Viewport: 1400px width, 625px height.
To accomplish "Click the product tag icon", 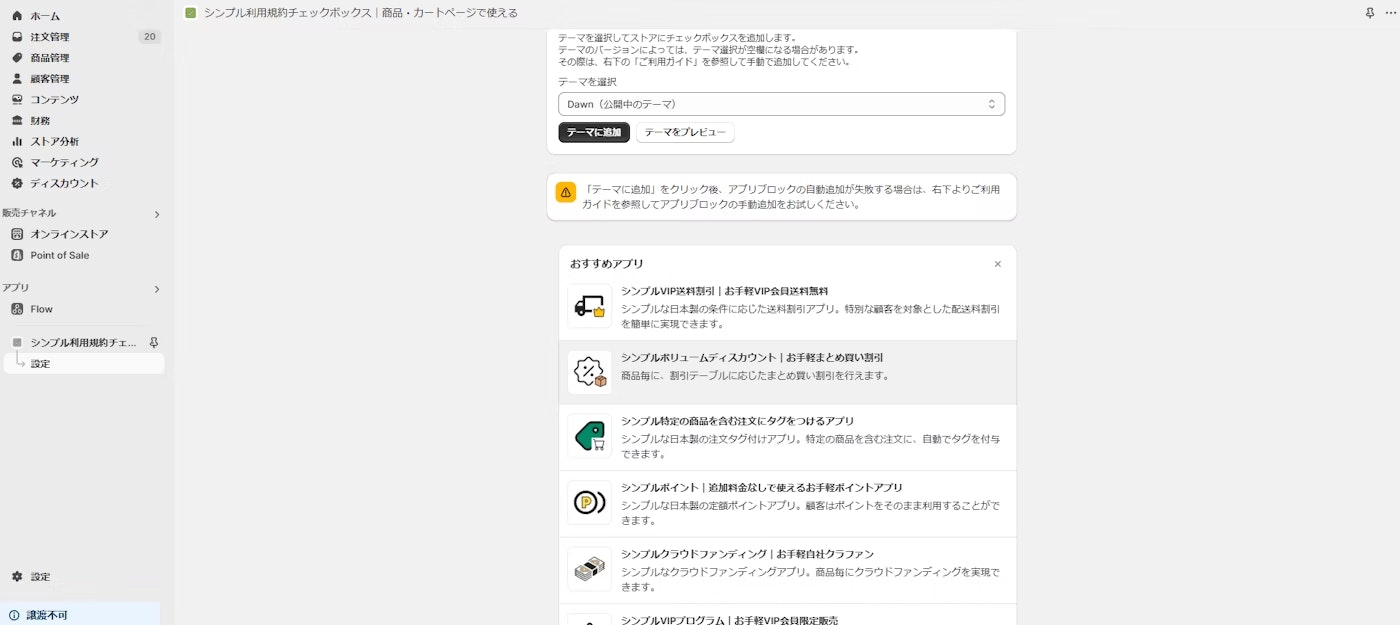I will coord(17,58).
